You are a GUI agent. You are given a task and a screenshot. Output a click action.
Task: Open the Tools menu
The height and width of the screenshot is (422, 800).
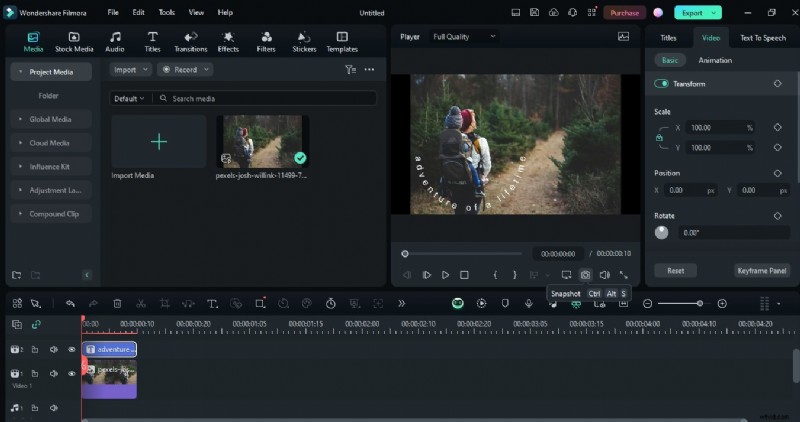166,13
